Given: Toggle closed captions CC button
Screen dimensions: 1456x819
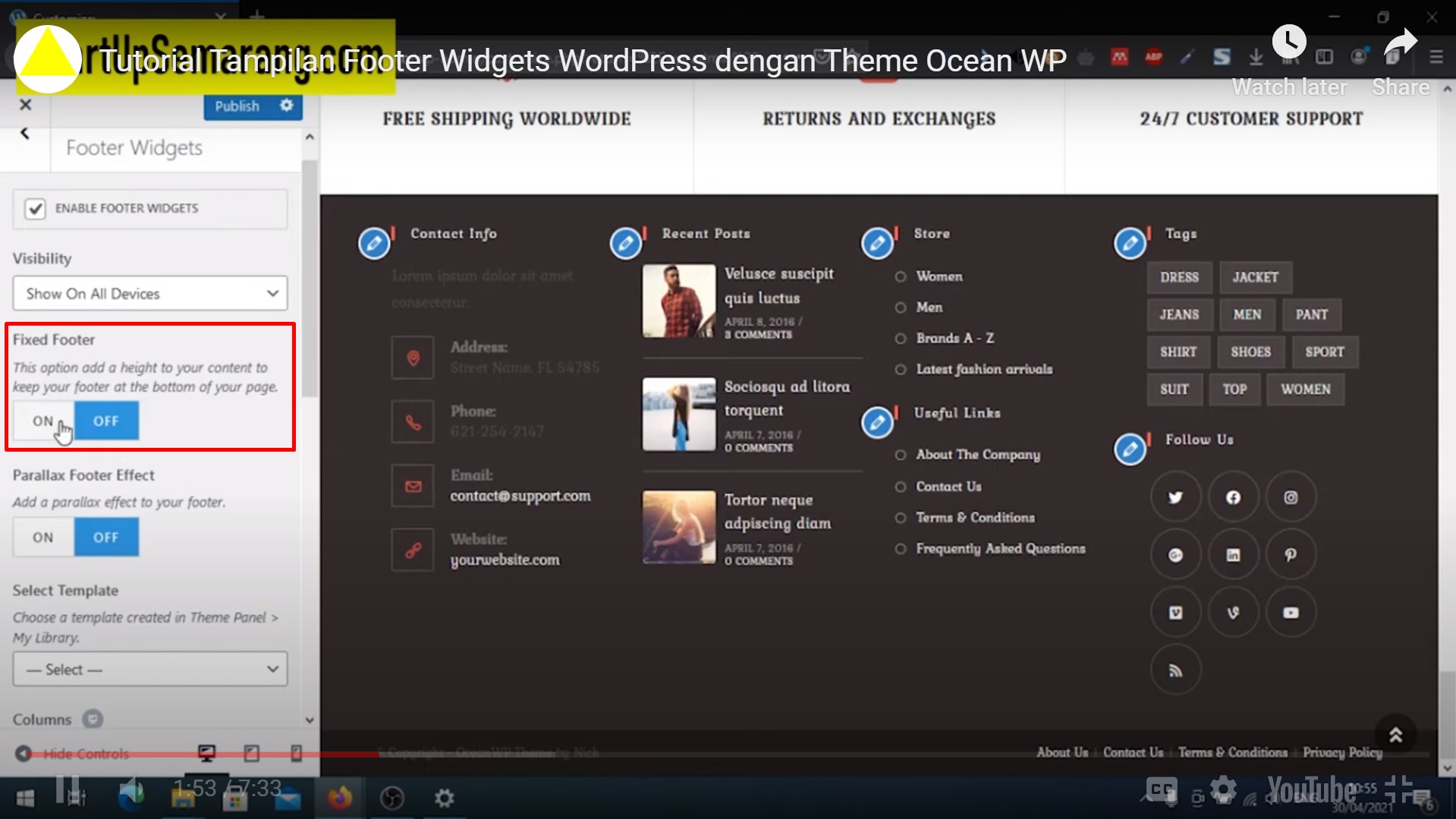Looking at the screenshot, I should coord(1162,790).
